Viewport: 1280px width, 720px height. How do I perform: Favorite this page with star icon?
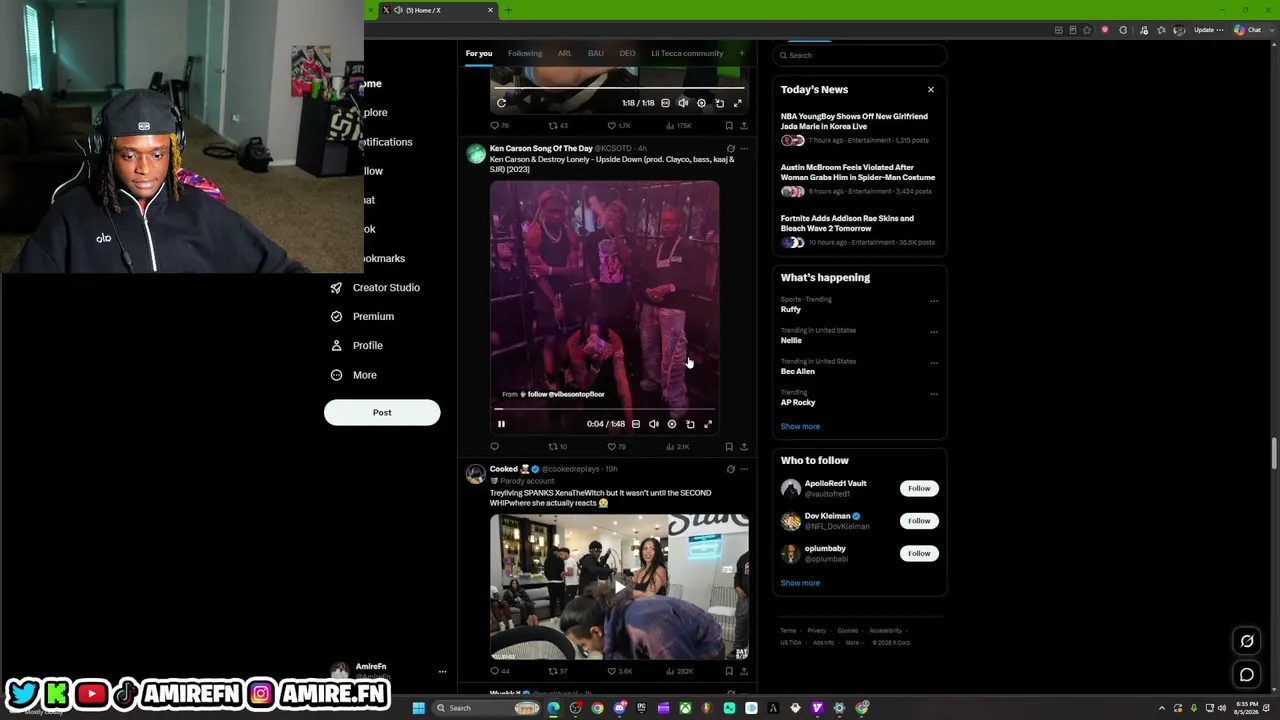pos(1088,30)
